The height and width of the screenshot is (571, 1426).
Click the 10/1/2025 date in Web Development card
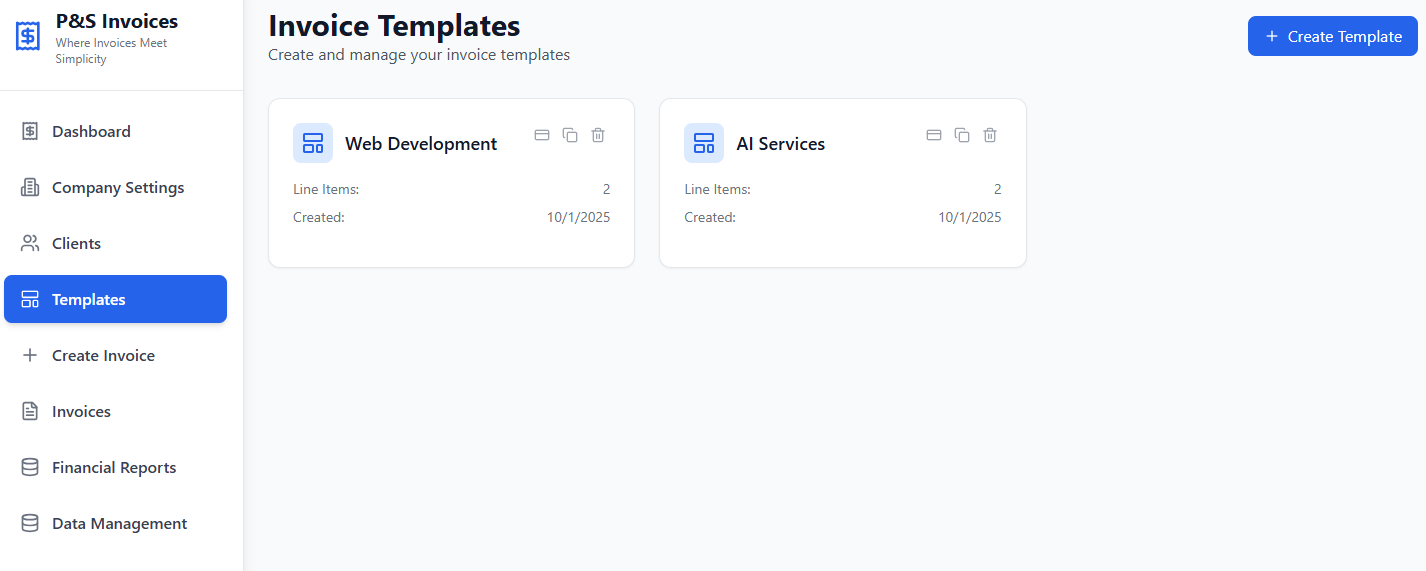click(578, 217)
